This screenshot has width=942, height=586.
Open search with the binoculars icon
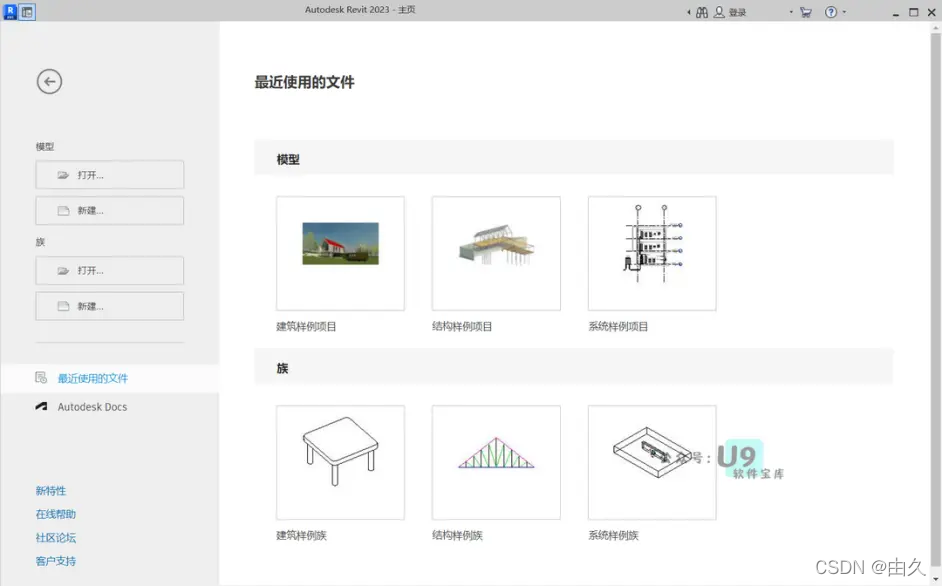(702, 12)
